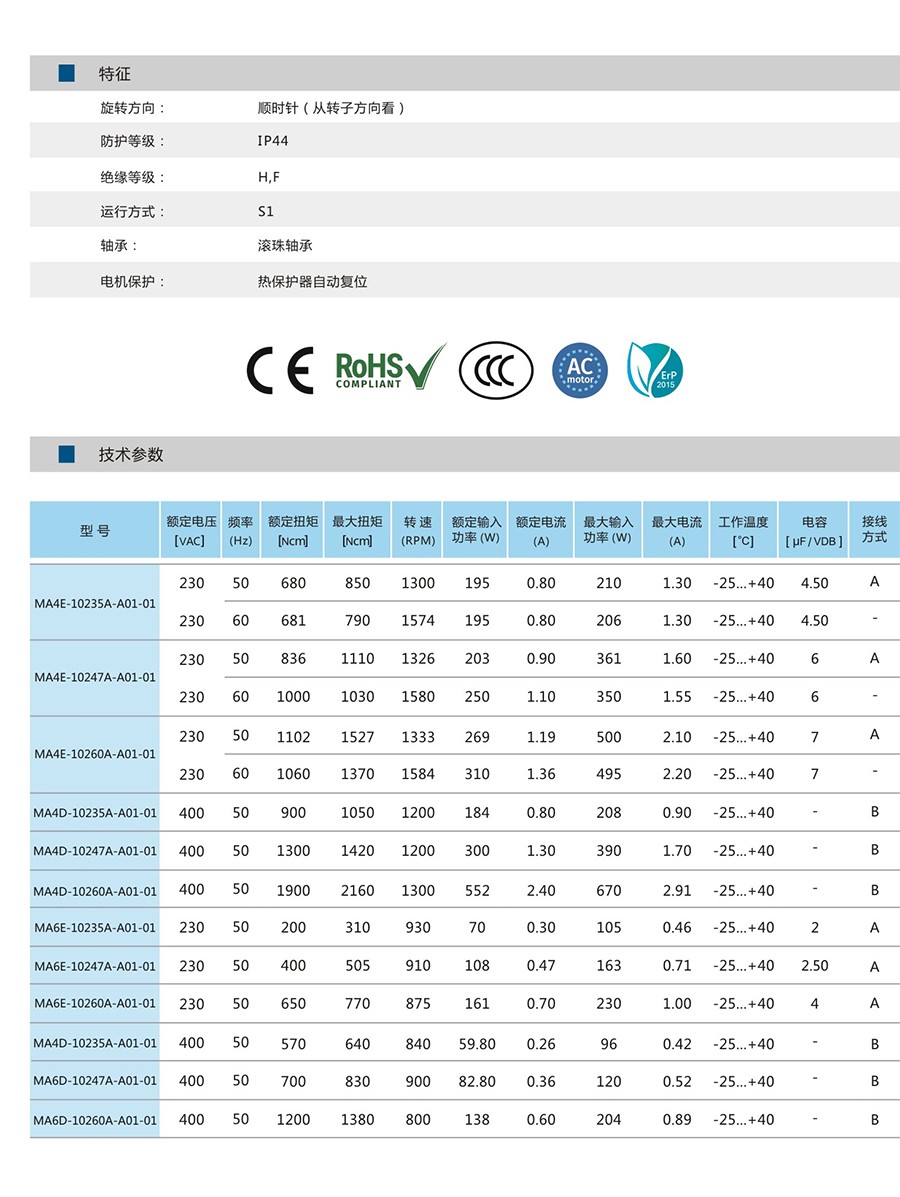Viewport: 900px width, 1197px height.
Task: Click the 最大输入功率 (W) column header
Action: (608, 531)
